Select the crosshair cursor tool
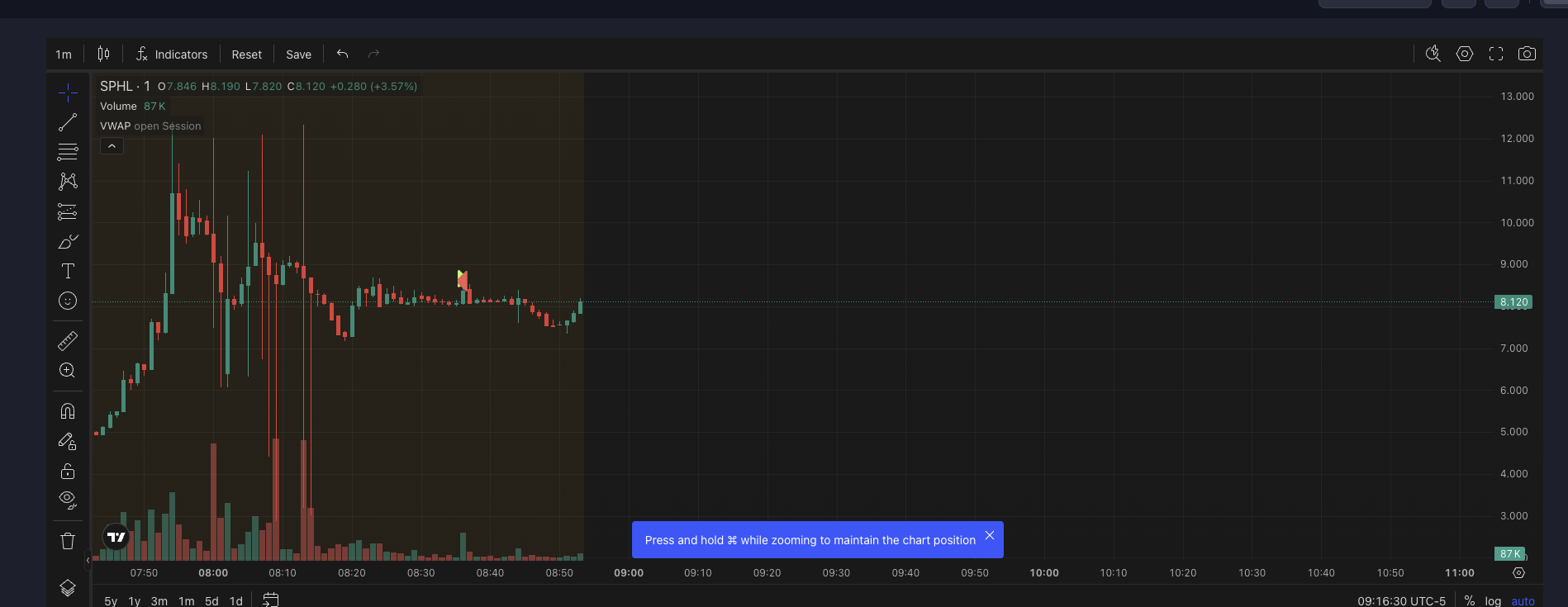The height and width of the screenshot is (607, 1568). (x=68, y=92)
